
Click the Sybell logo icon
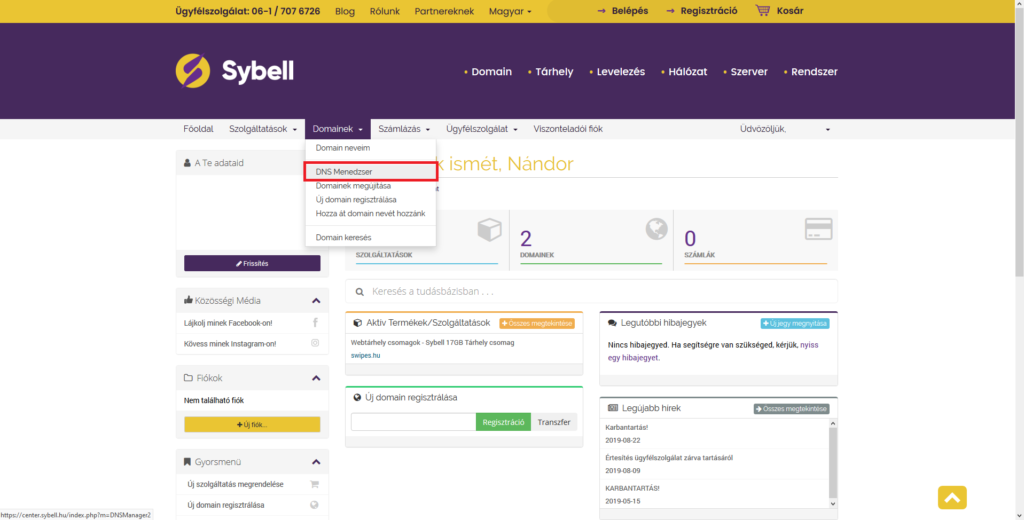click(193, 71)
